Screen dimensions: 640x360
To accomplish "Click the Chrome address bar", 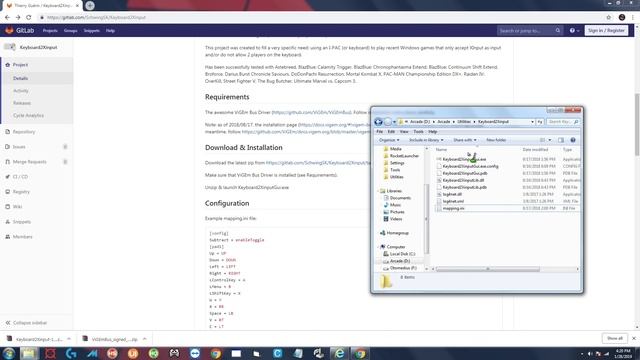I will tap(318, 18).
